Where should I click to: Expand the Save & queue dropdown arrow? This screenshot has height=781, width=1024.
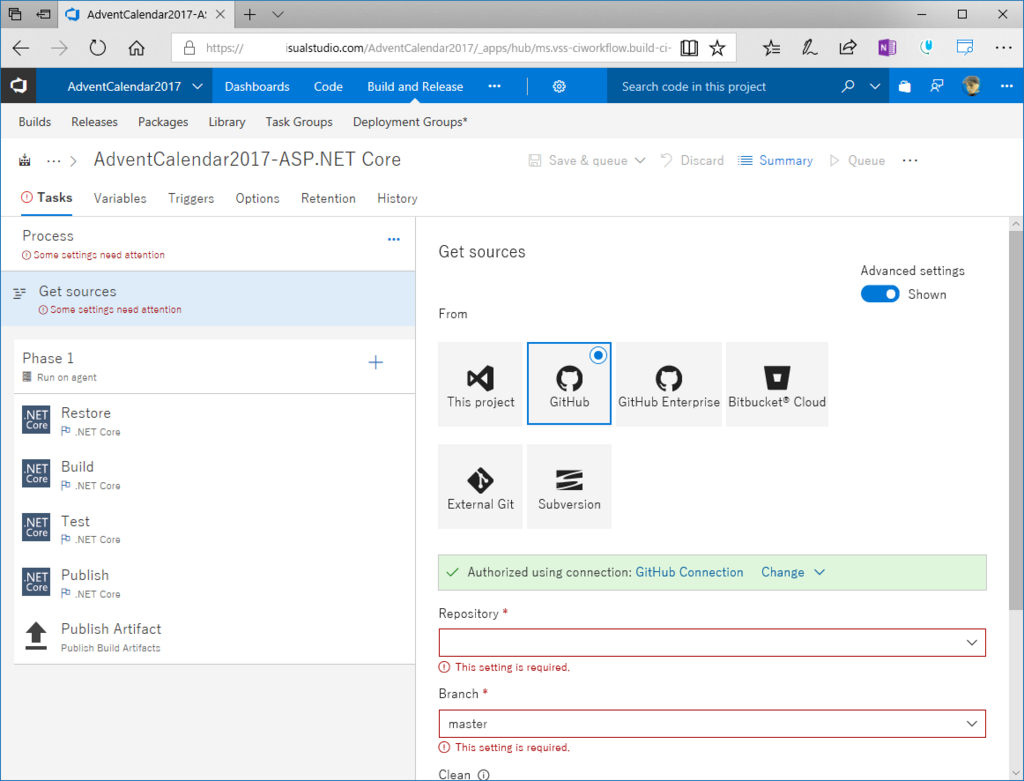640,161
